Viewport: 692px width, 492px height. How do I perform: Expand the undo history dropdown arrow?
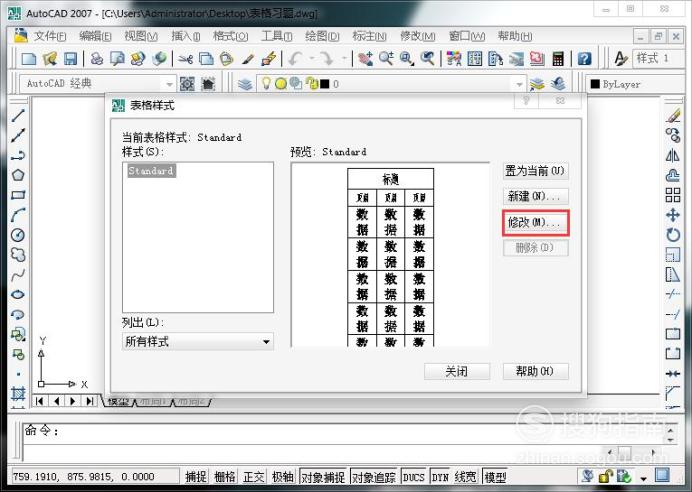(312, 58)
